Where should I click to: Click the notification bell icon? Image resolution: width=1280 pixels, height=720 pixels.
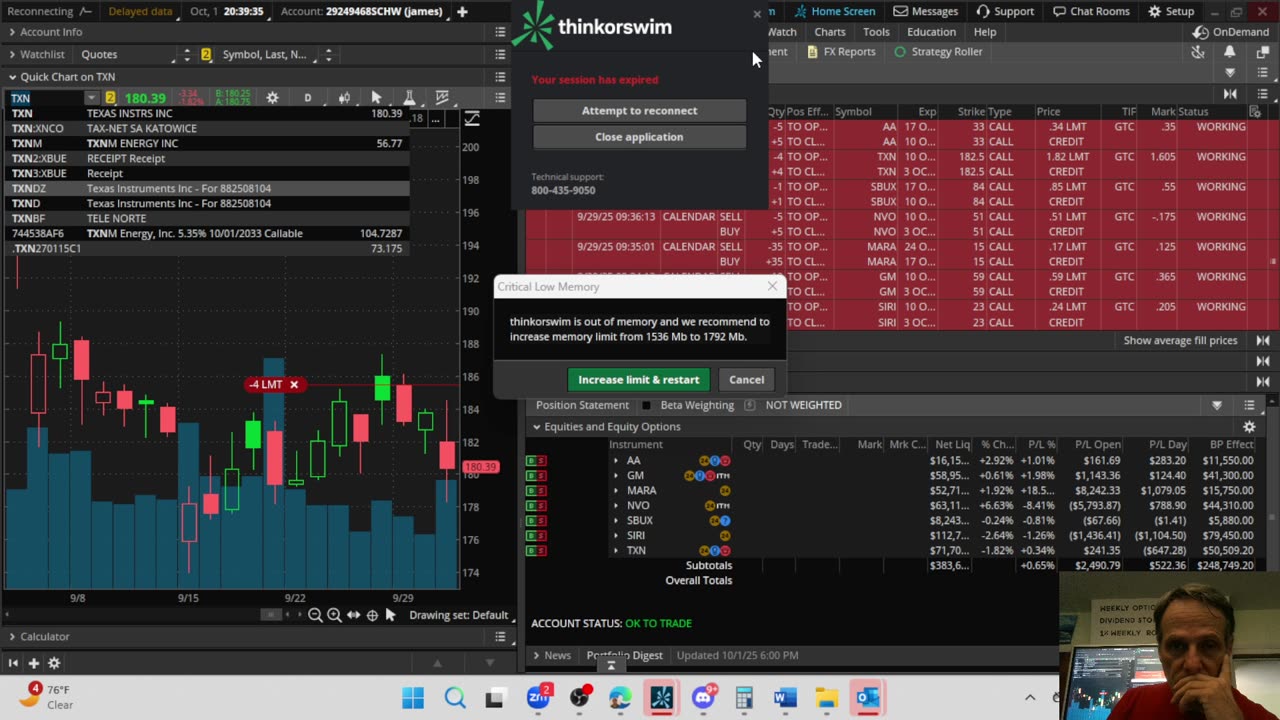1230,52
